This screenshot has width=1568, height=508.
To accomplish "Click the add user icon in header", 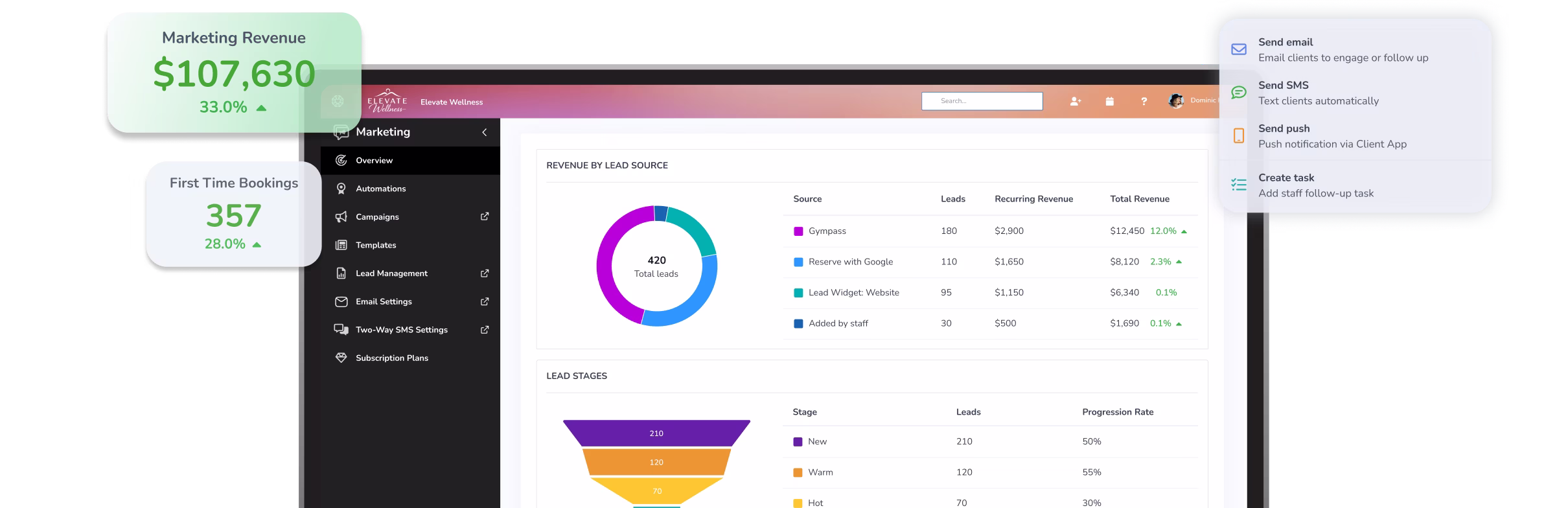I will coord(1076,101).
